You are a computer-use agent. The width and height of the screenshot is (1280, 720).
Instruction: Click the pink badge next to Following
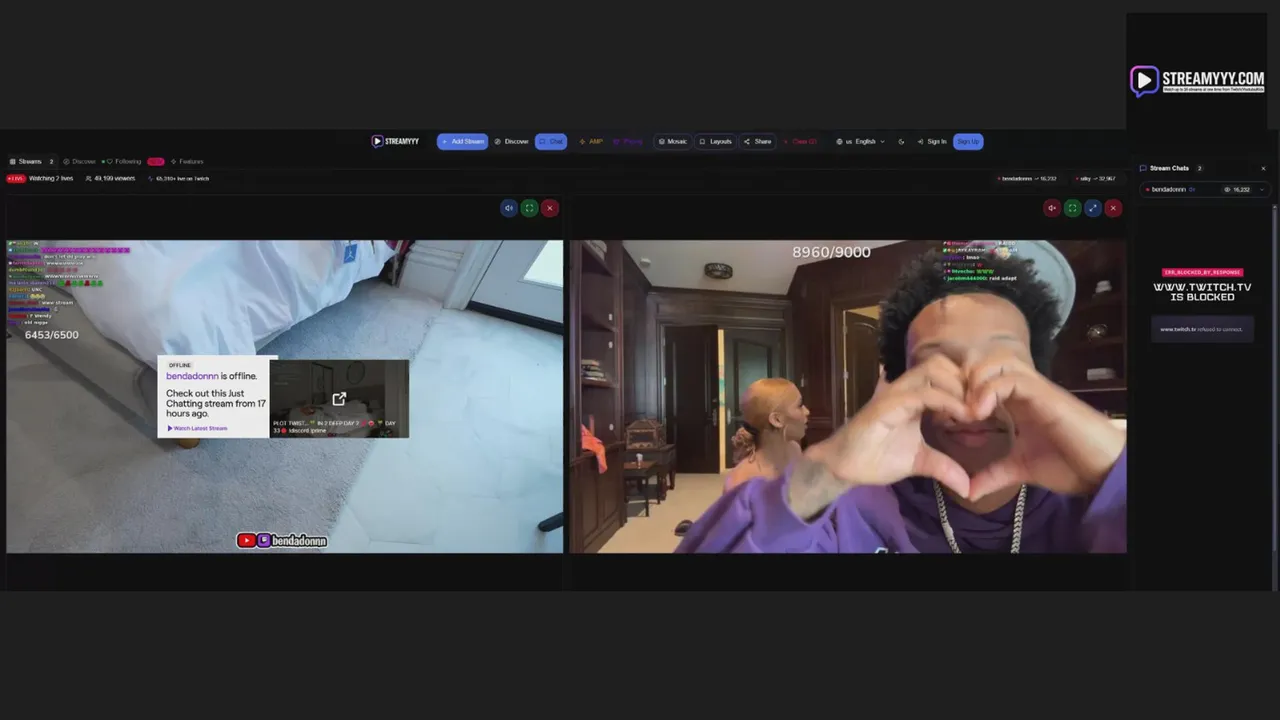coord(155,161)
